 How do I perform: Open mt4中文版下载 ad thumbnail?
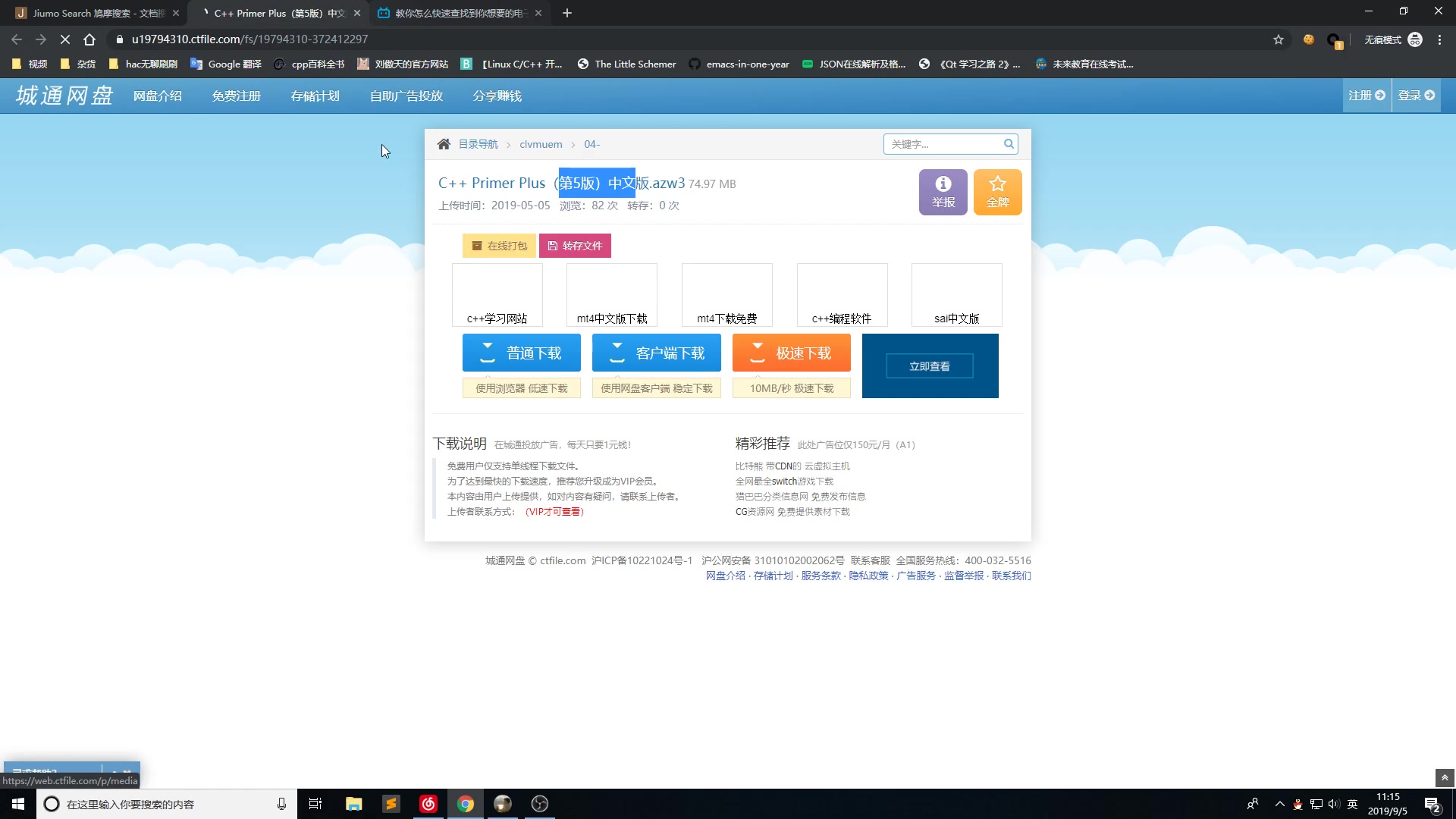click(612, 295)
